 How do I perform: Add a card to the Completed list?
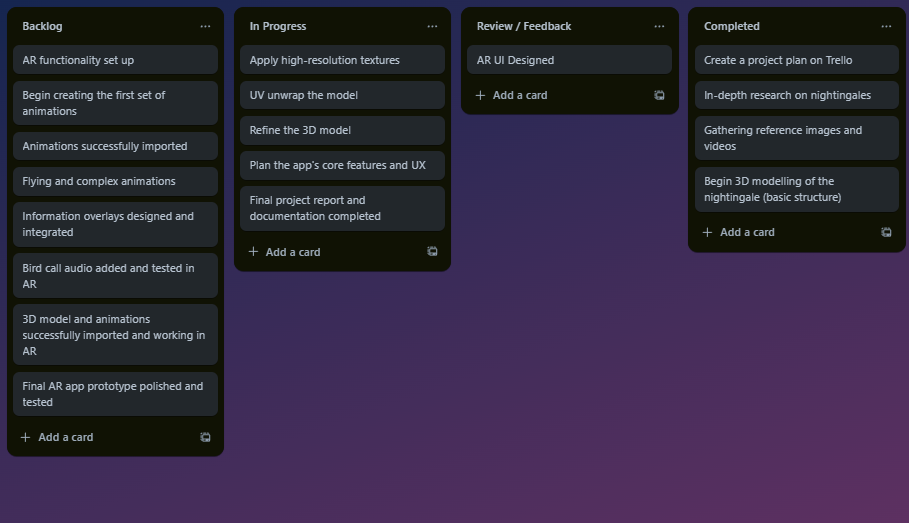tap(746, 232)
